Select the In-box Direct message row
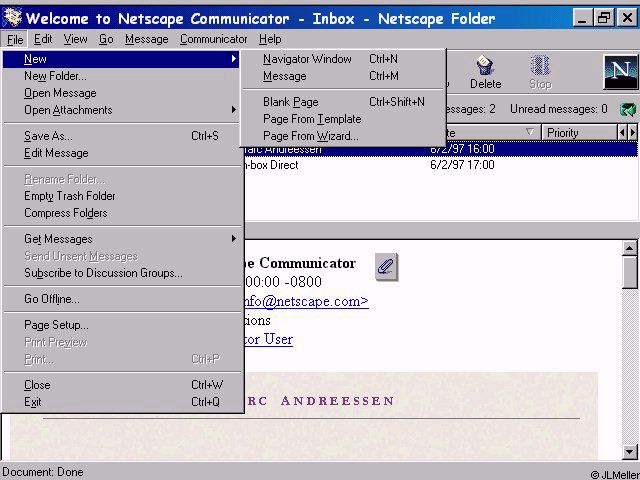640x480 pixels. (441, 165)
